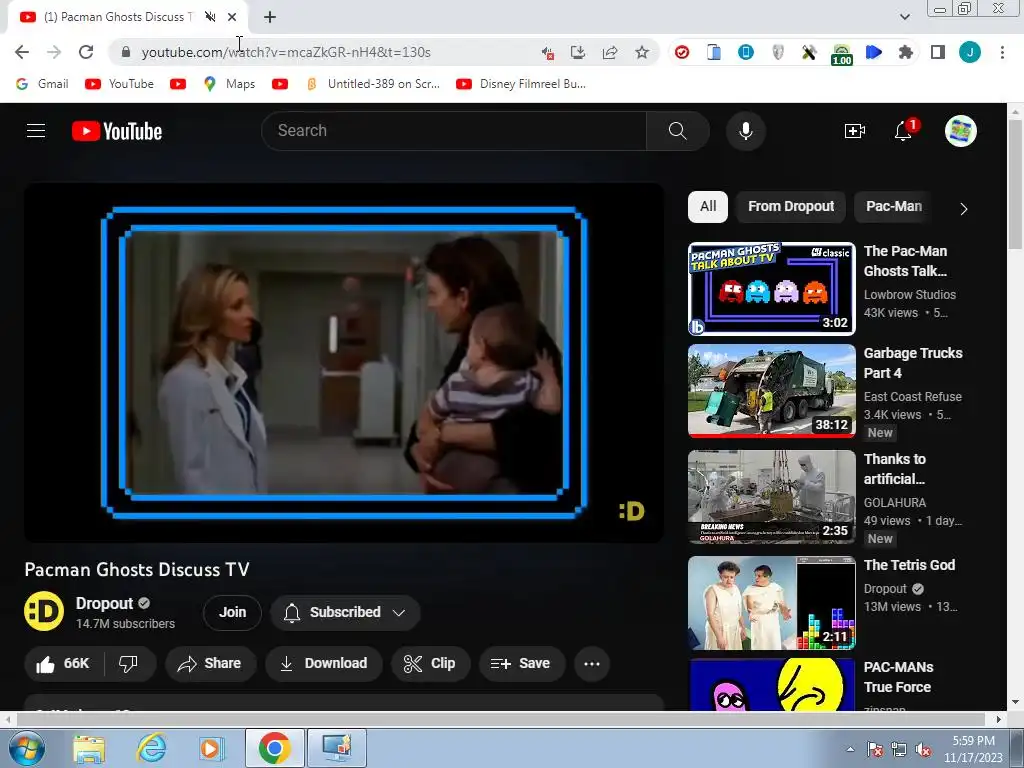Expand the Subscribed notification dropdown
This screenshot has height=768, width=1024.
345,613
